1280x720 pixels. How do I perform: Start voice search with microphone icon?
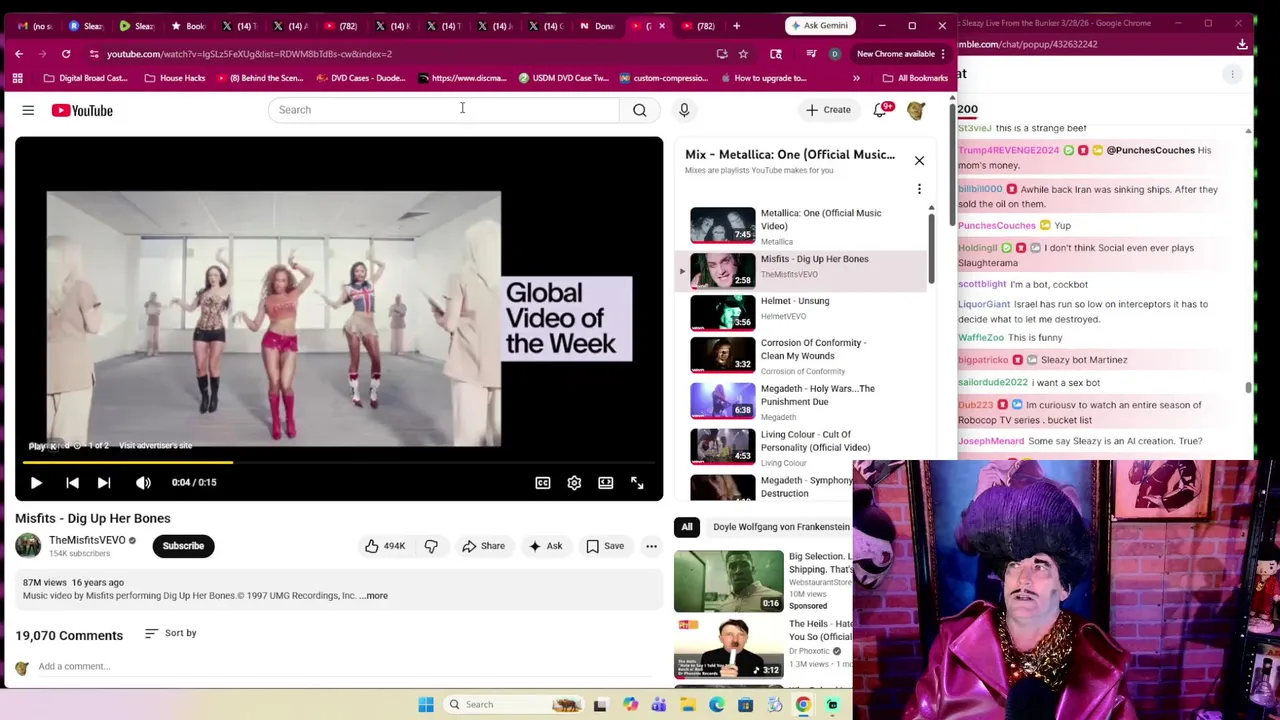click(684, 110)
